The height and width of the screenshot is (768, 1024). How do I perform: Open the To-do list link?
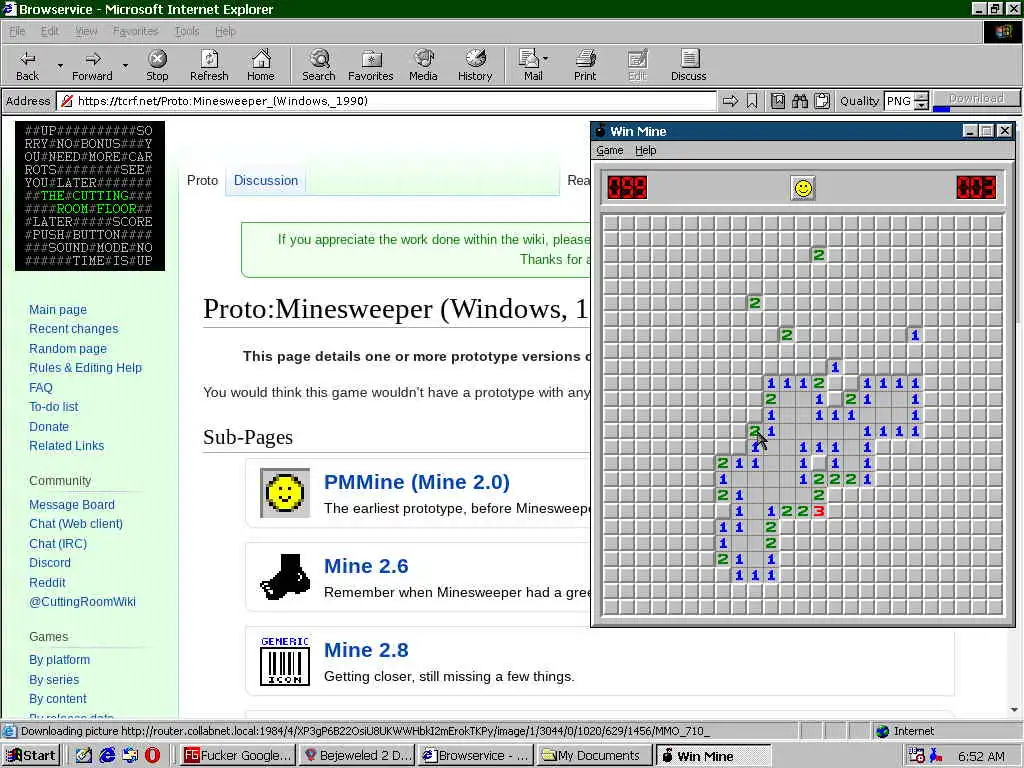54,406
